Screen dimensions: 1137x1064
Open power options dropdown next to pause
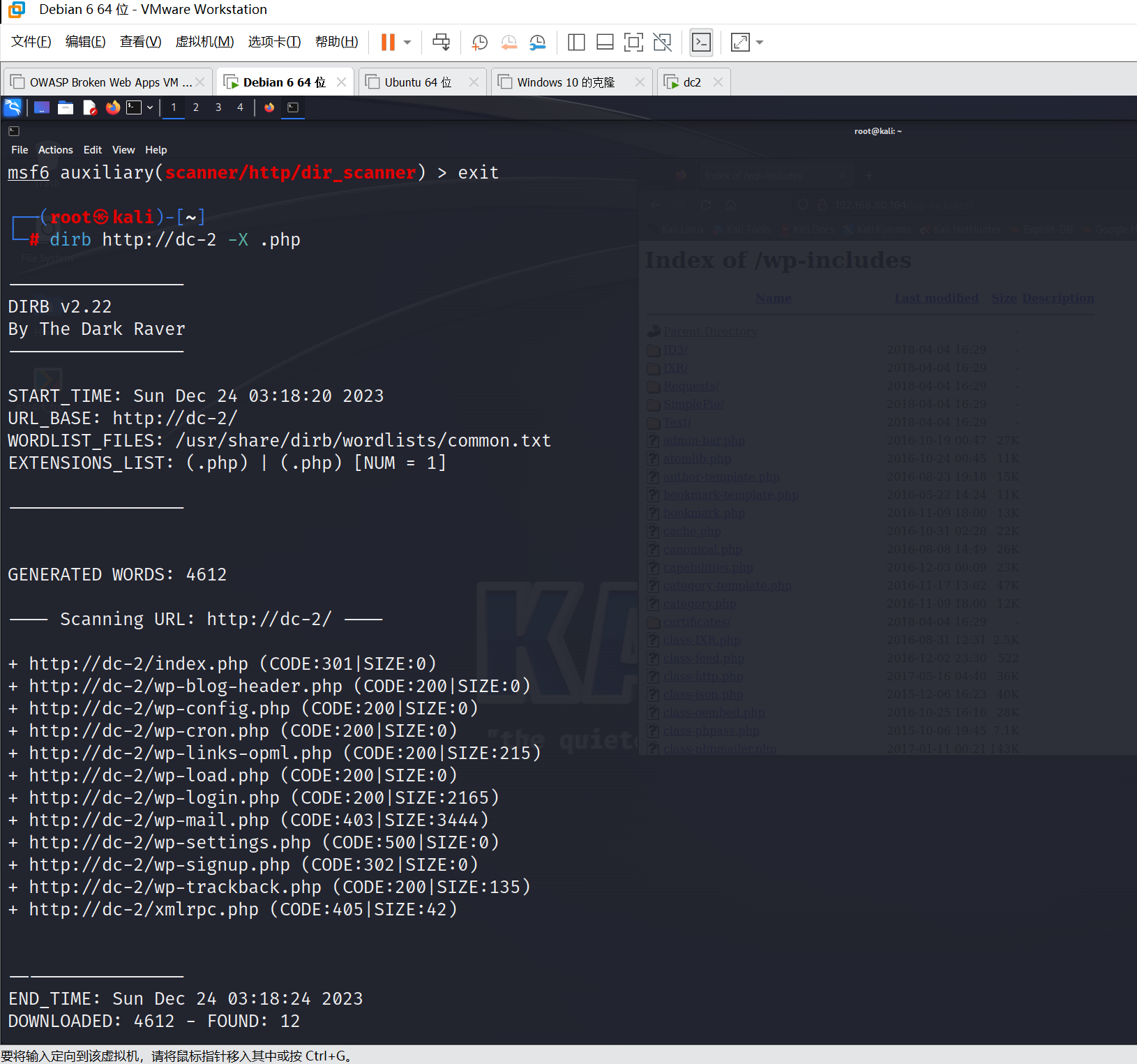(407, 43)
